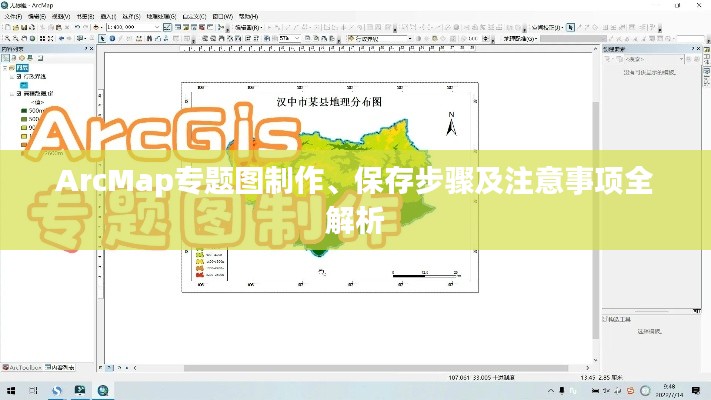
Task: Collapse the raster elevation layer expander
Action: click(12, 93)
